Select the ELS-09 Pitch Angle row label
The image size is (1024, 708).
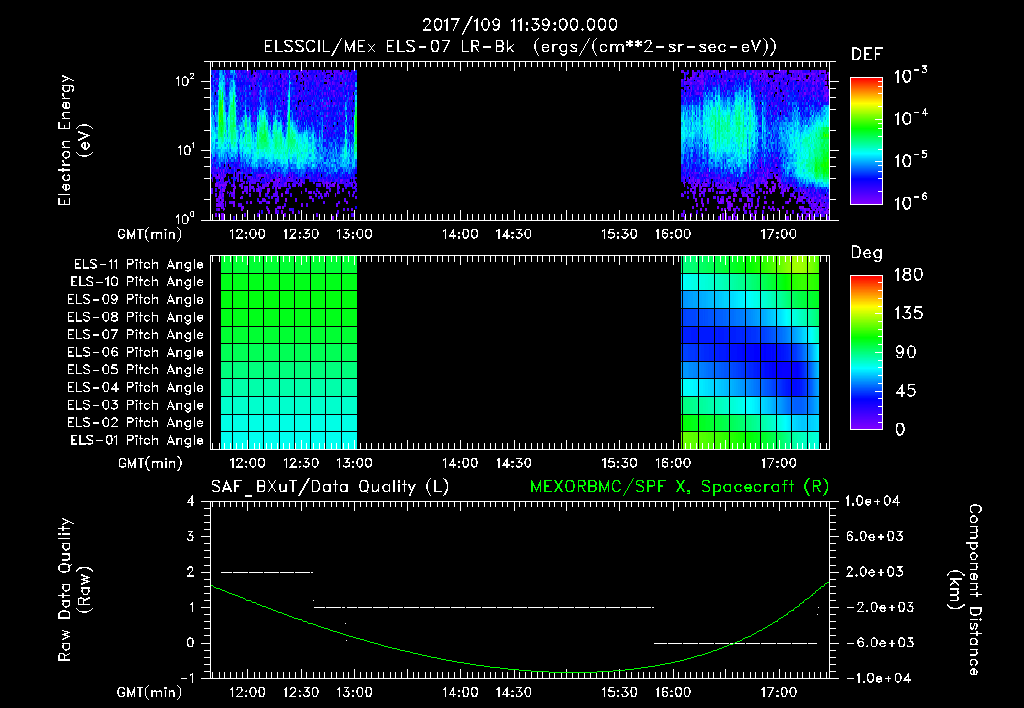click(x=136, y=300)
